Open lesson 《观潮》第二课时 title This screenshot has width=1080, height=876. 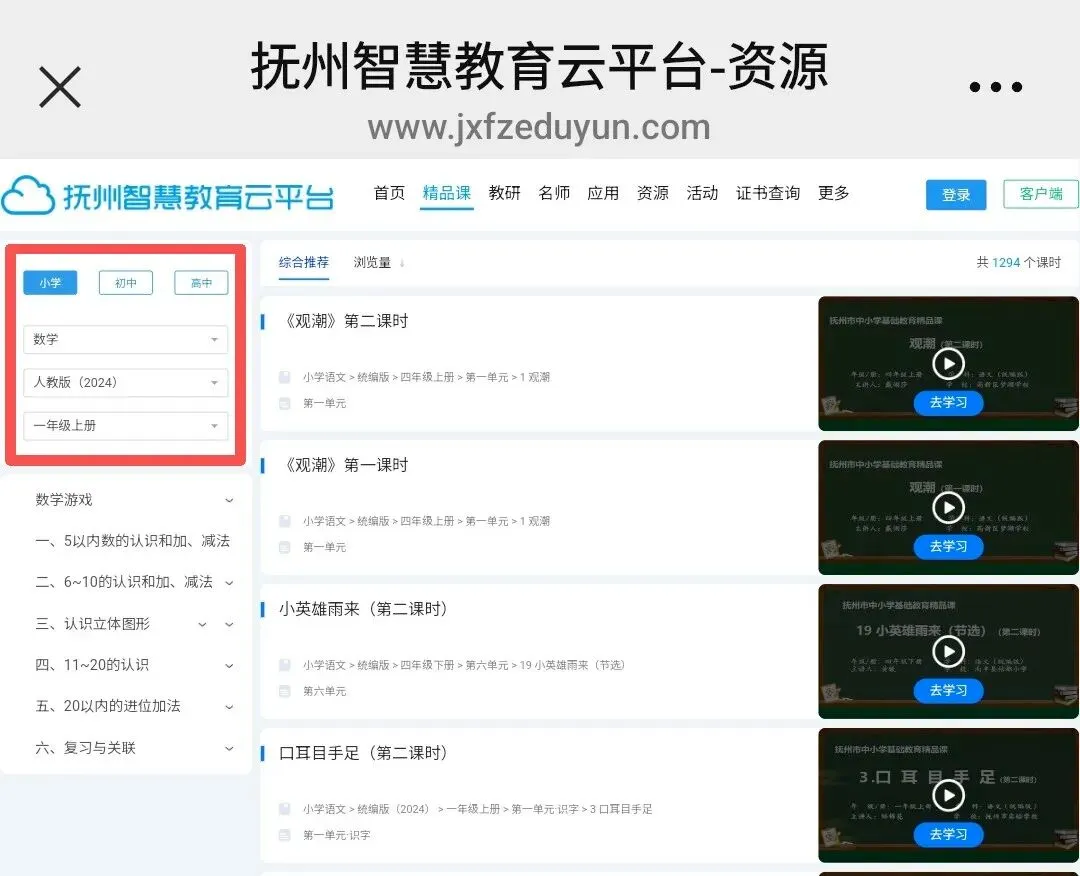tap(343, 321)
